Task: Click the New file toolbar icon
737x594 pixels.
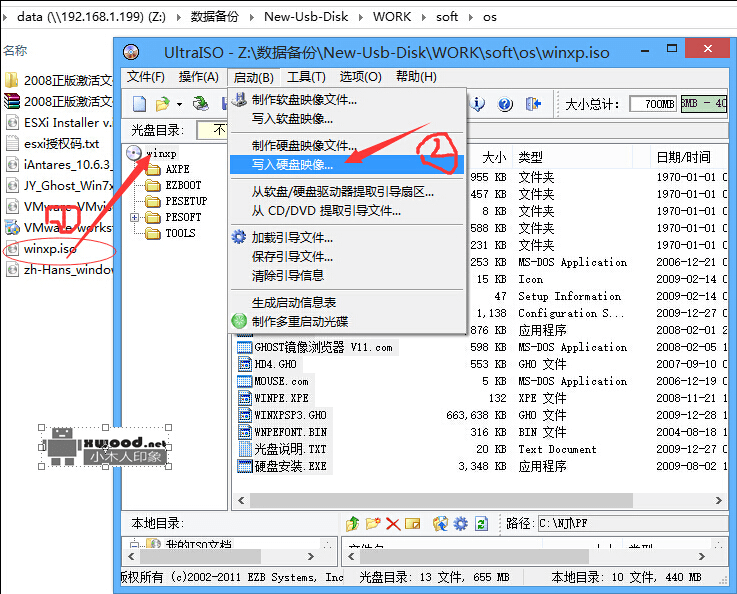Action: (x=140, y=104)
